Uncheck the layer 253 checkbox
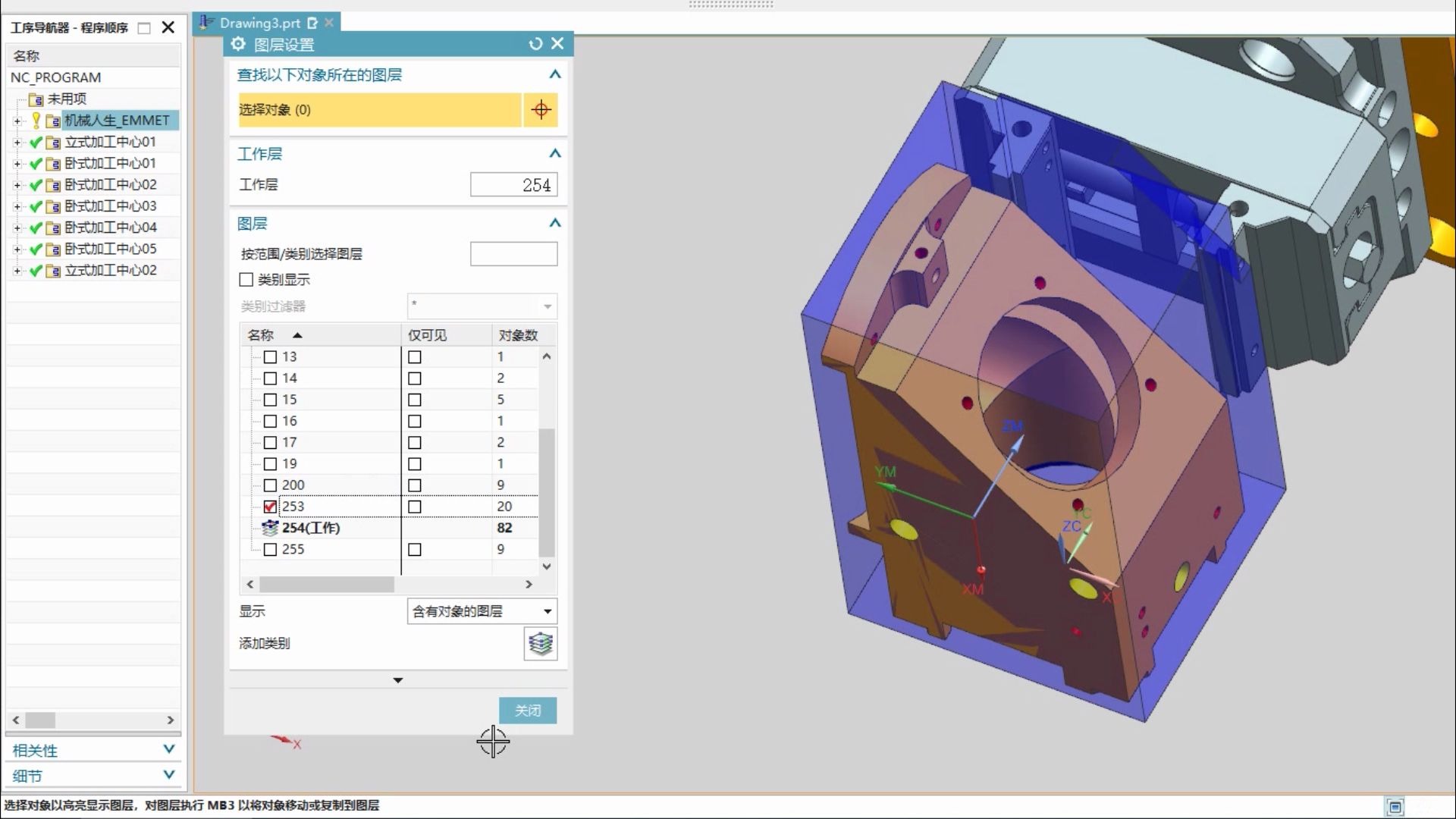 (x=270, y=507)
